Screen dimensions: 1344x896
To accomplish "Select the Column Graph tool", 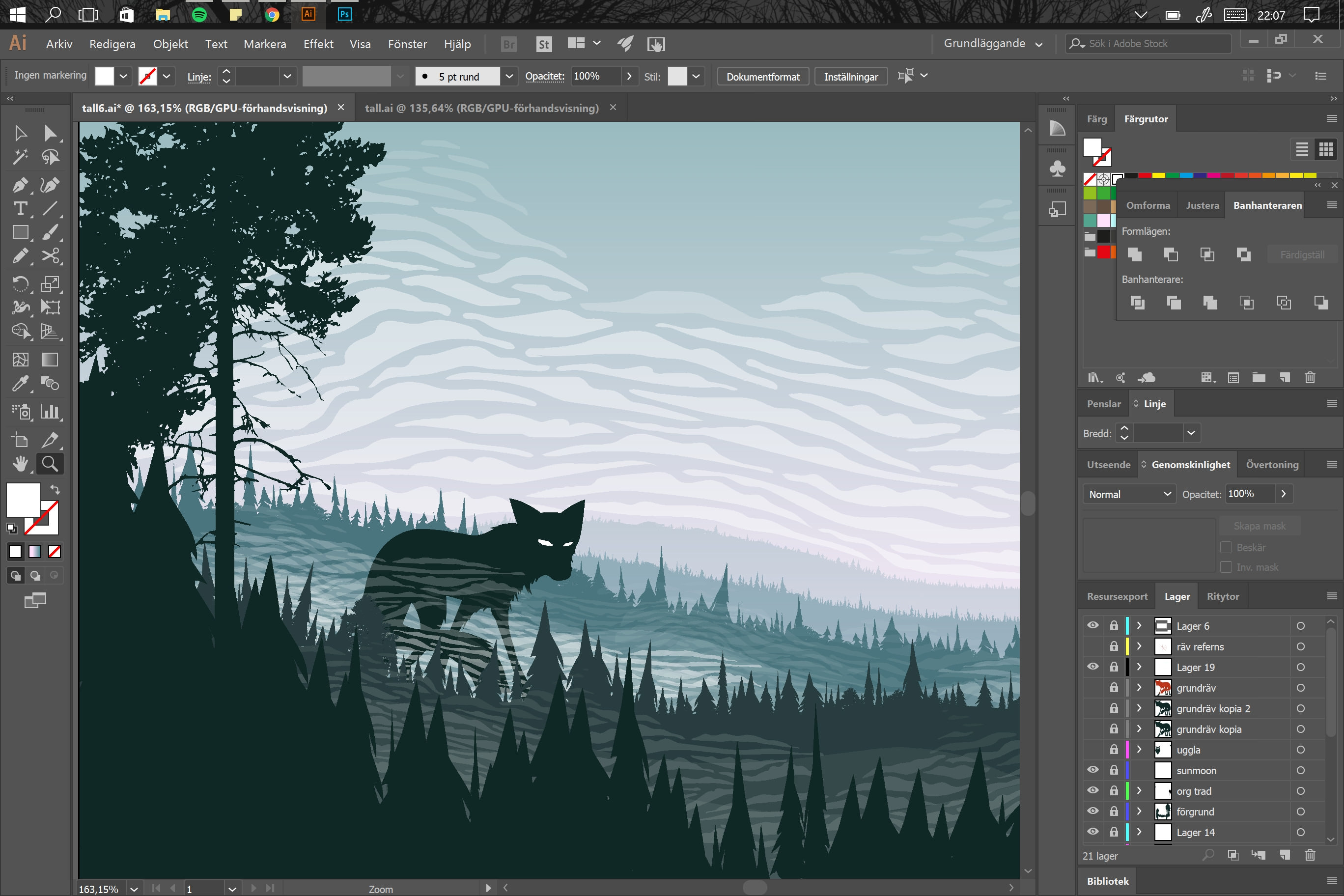I will coord(51,412).
